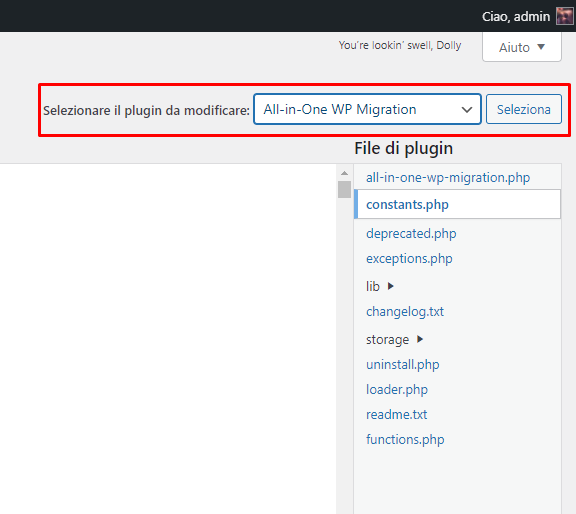This screenshot has height=514, width=576.
Task: Click the Seleziona button
Action: point(524,109)
